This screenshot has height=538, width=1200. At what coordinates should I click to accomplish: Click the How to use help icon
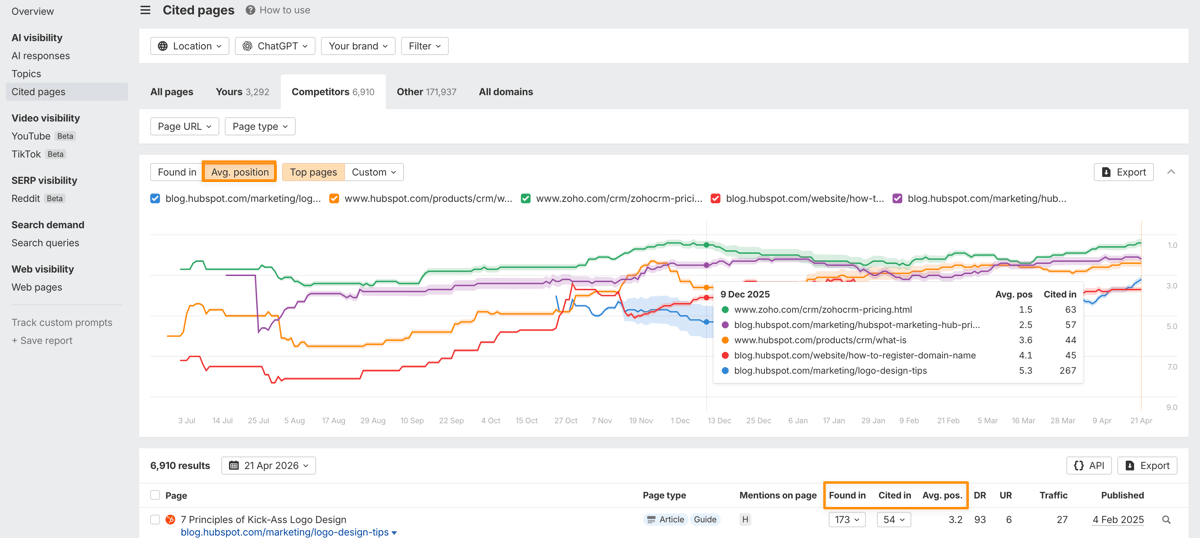[250, 10]
